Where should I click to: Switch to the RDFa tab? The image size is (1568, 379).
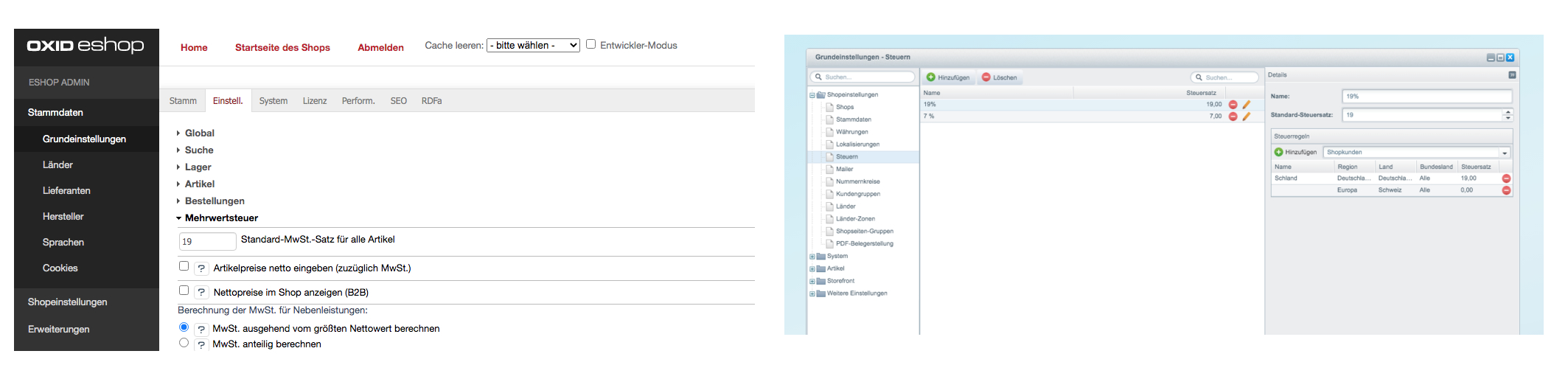click(432, 101)
